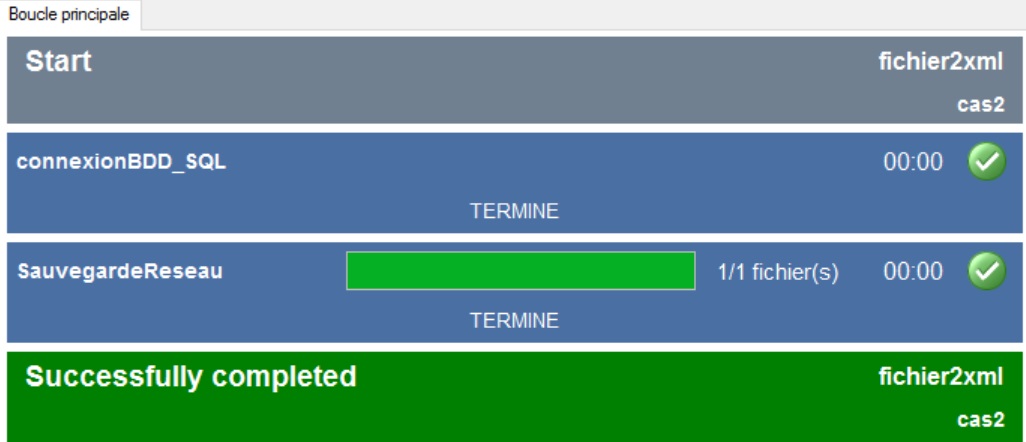Click blank area between connexionBDD_SQL and its timer
Screen dimensions: 1026x442
point(550,164)
